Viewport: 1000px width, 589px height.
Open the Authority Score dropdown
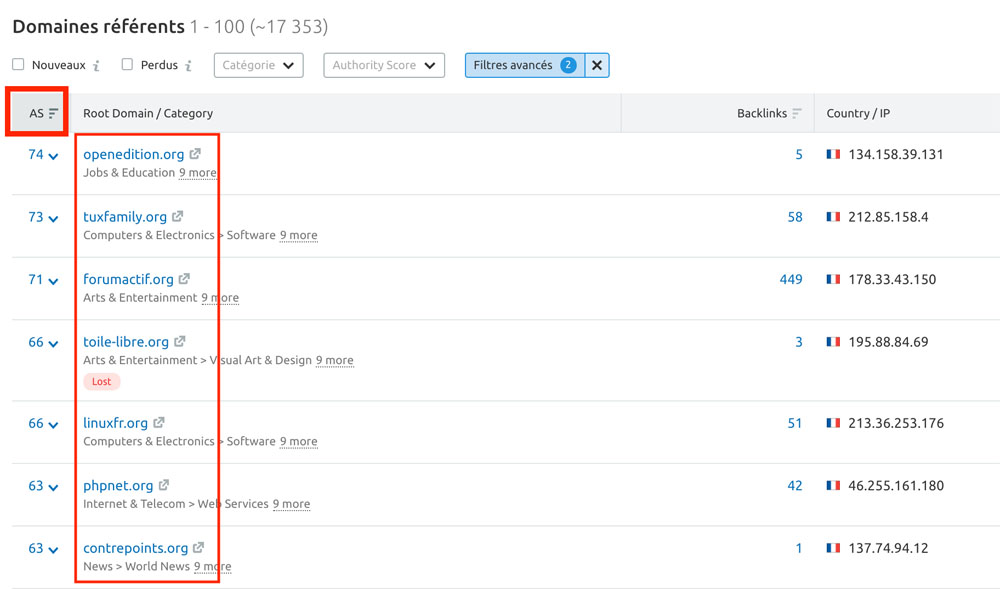pyautogui.click(x=384, y=65)
